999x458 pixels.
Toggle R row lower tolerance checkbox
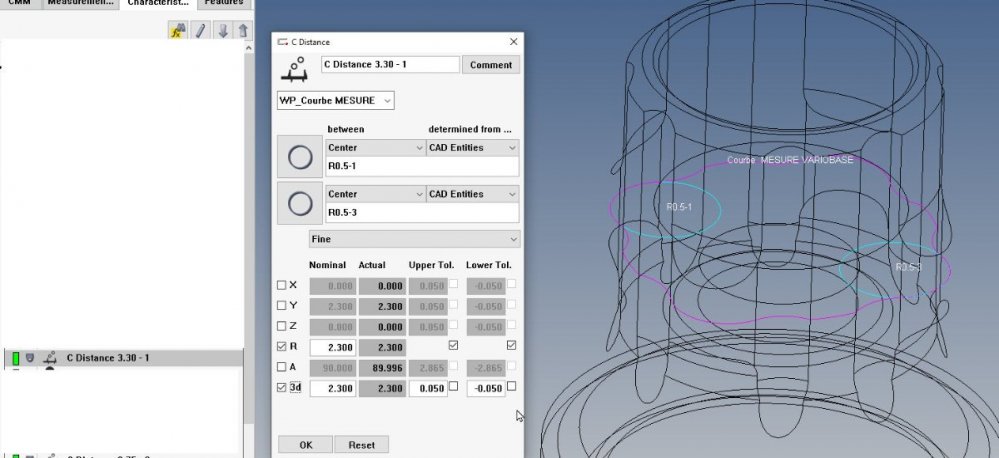tap(511, 345)
